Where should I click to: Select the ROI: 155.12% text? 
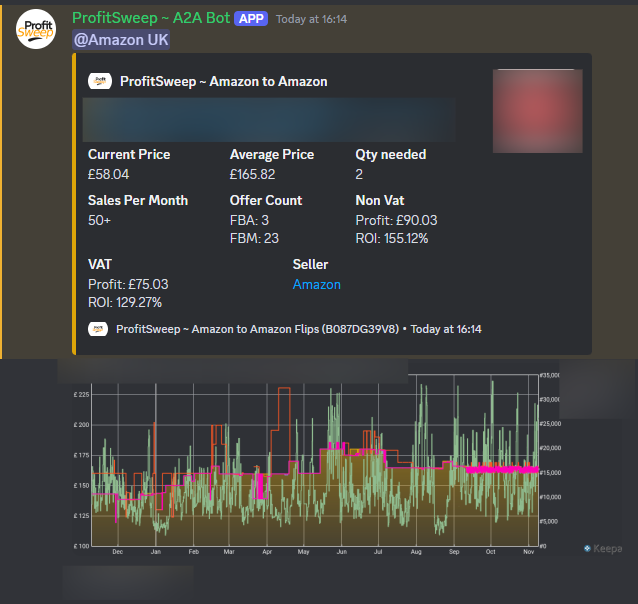(391, 239)
